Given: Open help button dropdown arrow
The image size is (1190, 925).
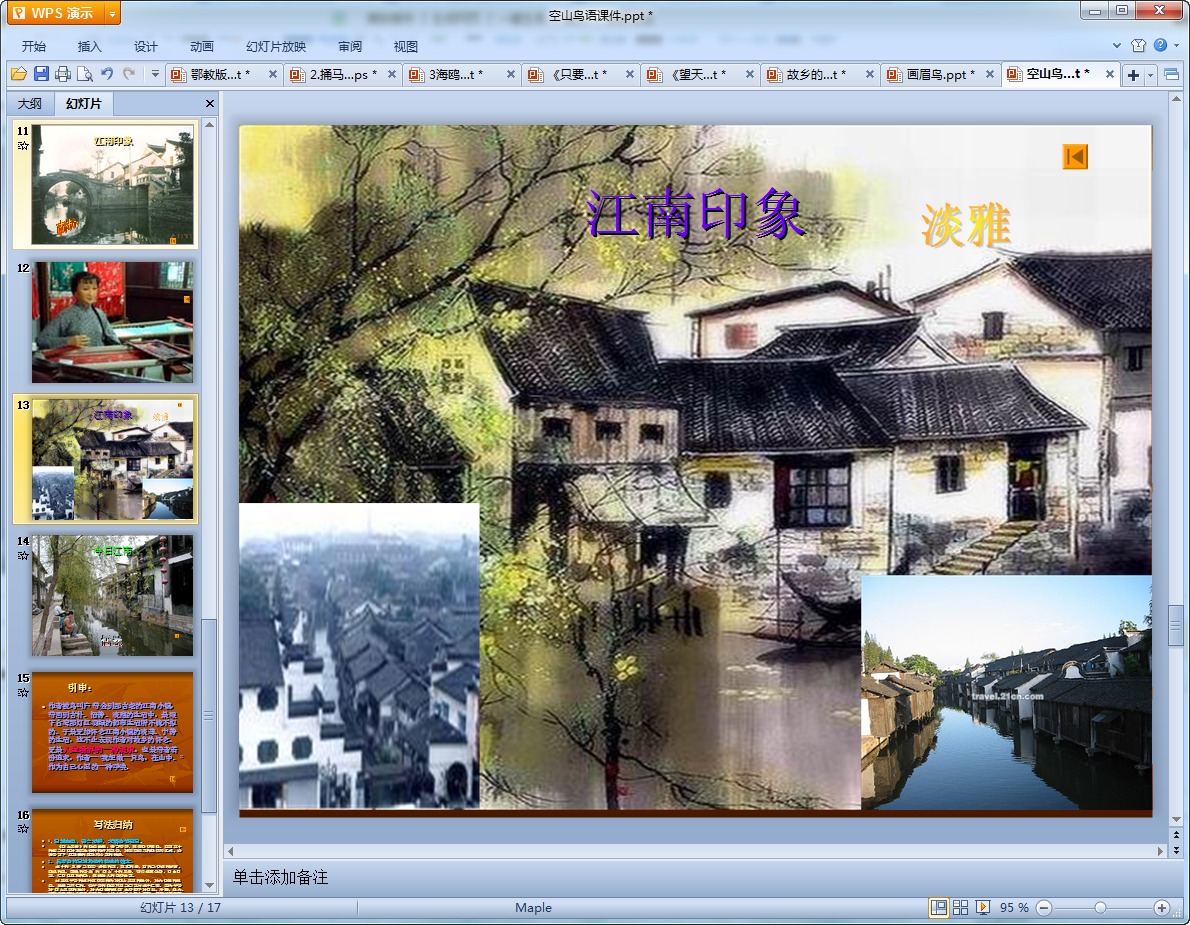Looking at the screenshot, I should pyautogui.click(x=1177, y=46).
